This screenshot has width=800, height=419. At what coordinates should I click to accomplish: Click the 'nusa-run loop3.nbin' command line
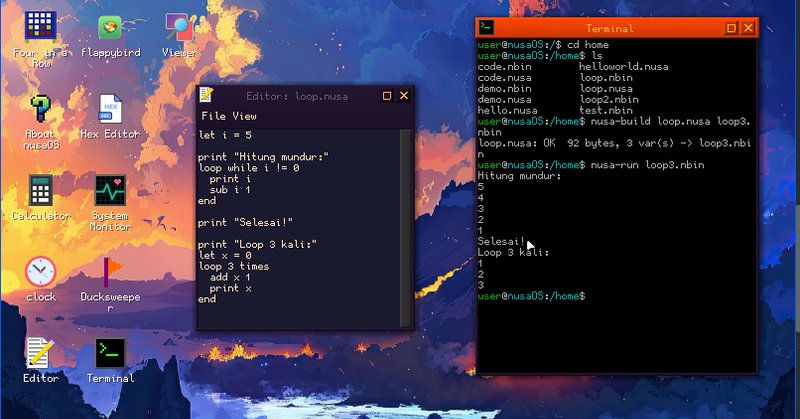click(647, 165)
